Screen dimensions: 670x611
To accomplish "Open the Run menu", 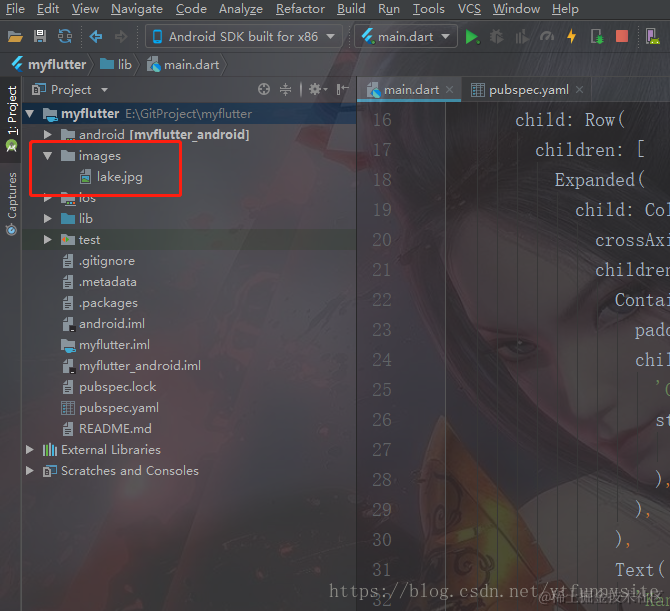I will coord(388,9).
